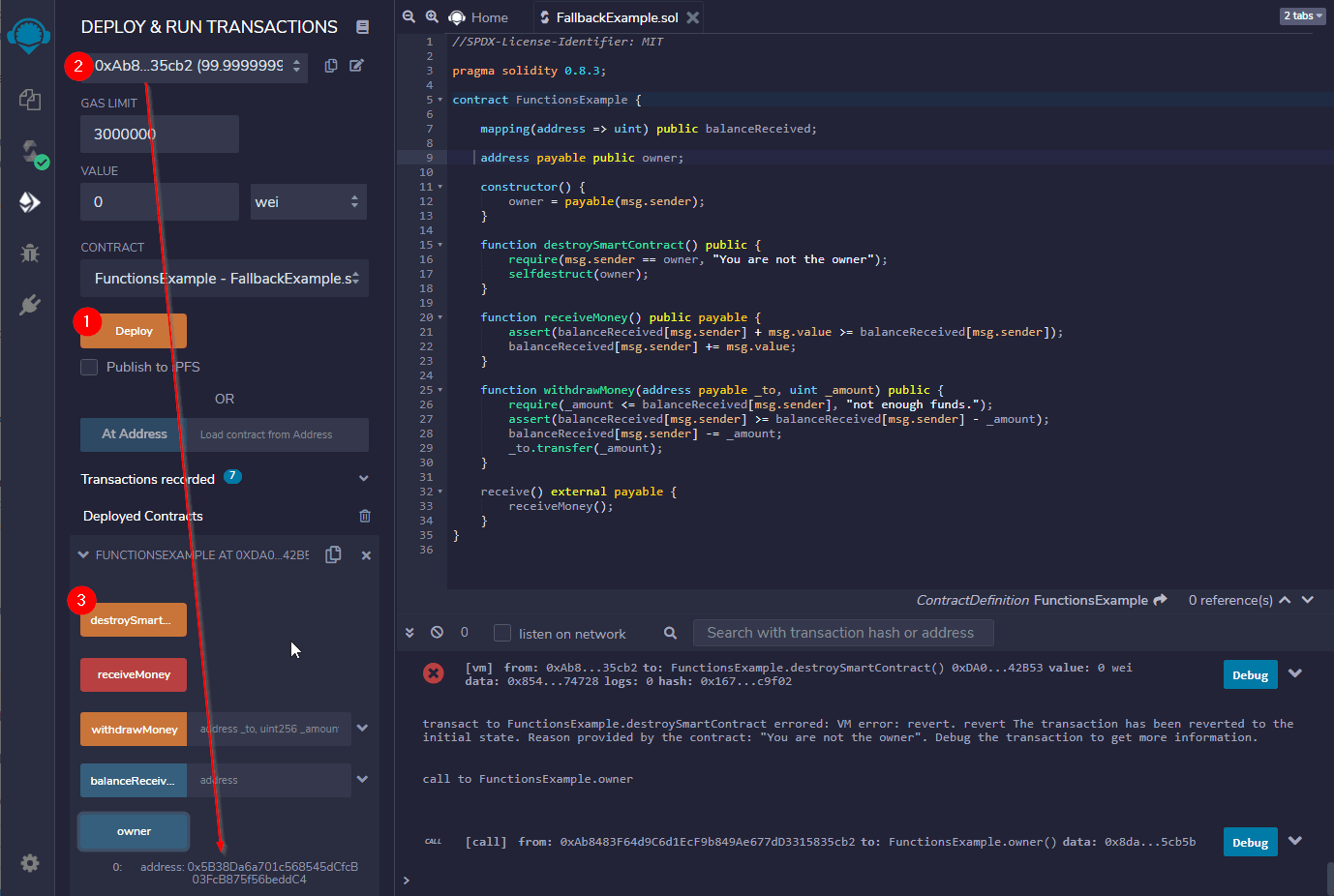
Task: Debug the owner call entry
Action: (1250, 842)
